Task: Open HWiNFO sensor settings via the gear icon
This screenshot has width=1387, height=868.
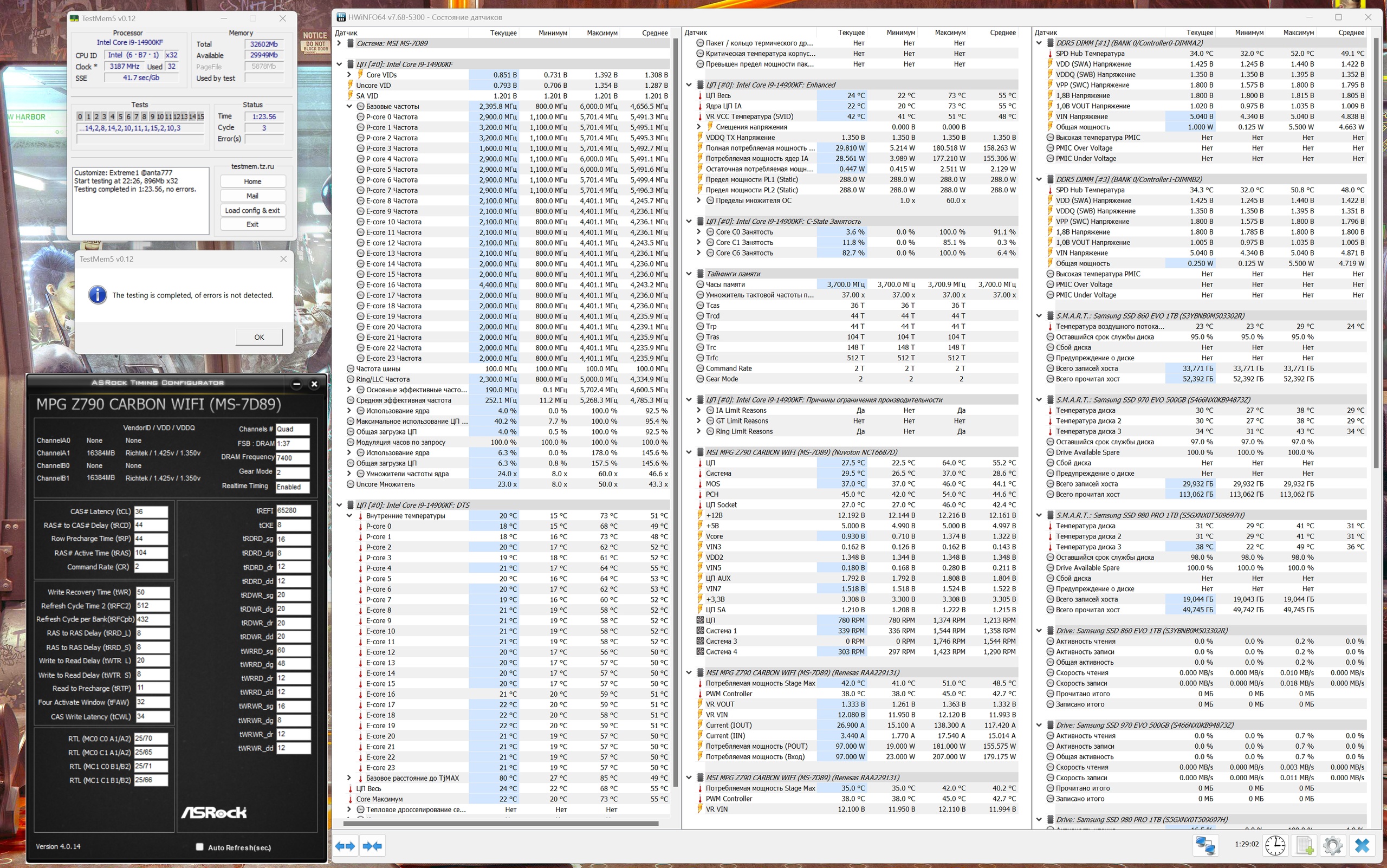Action: click(1332, 845)
